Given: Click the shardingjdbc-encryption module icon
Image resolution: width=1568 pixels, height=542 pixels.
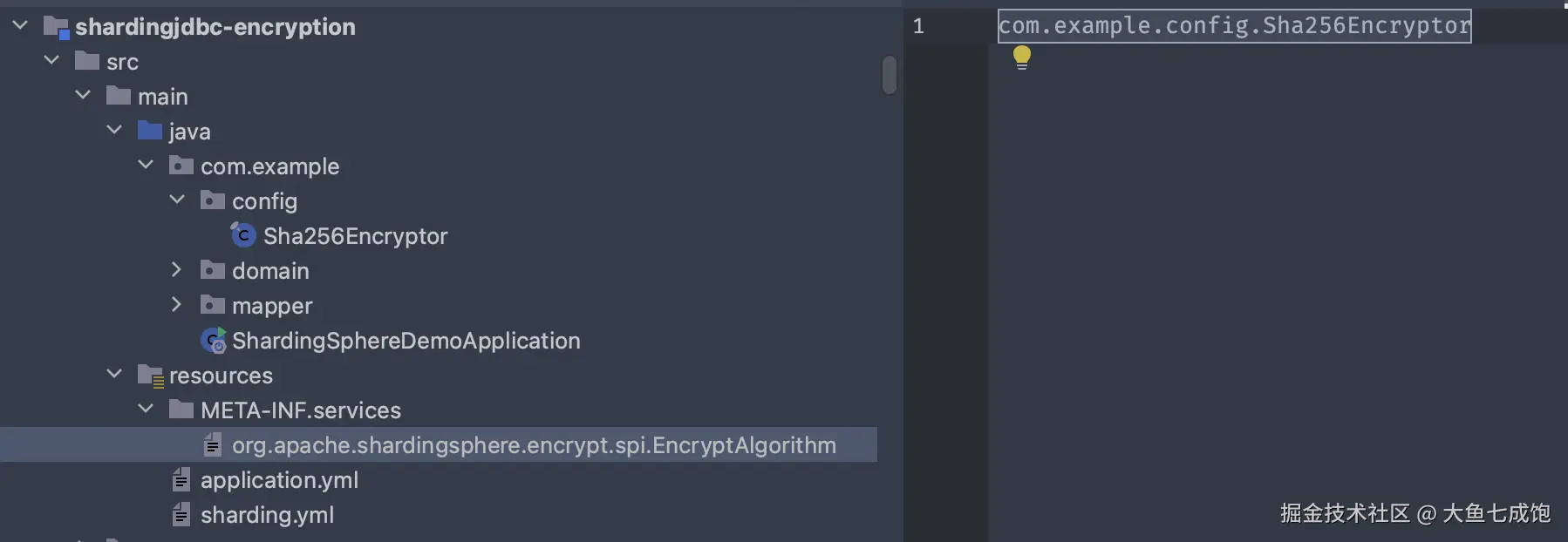Looking at the screenshot, I should pyautogui.click(x=57, y=27).
